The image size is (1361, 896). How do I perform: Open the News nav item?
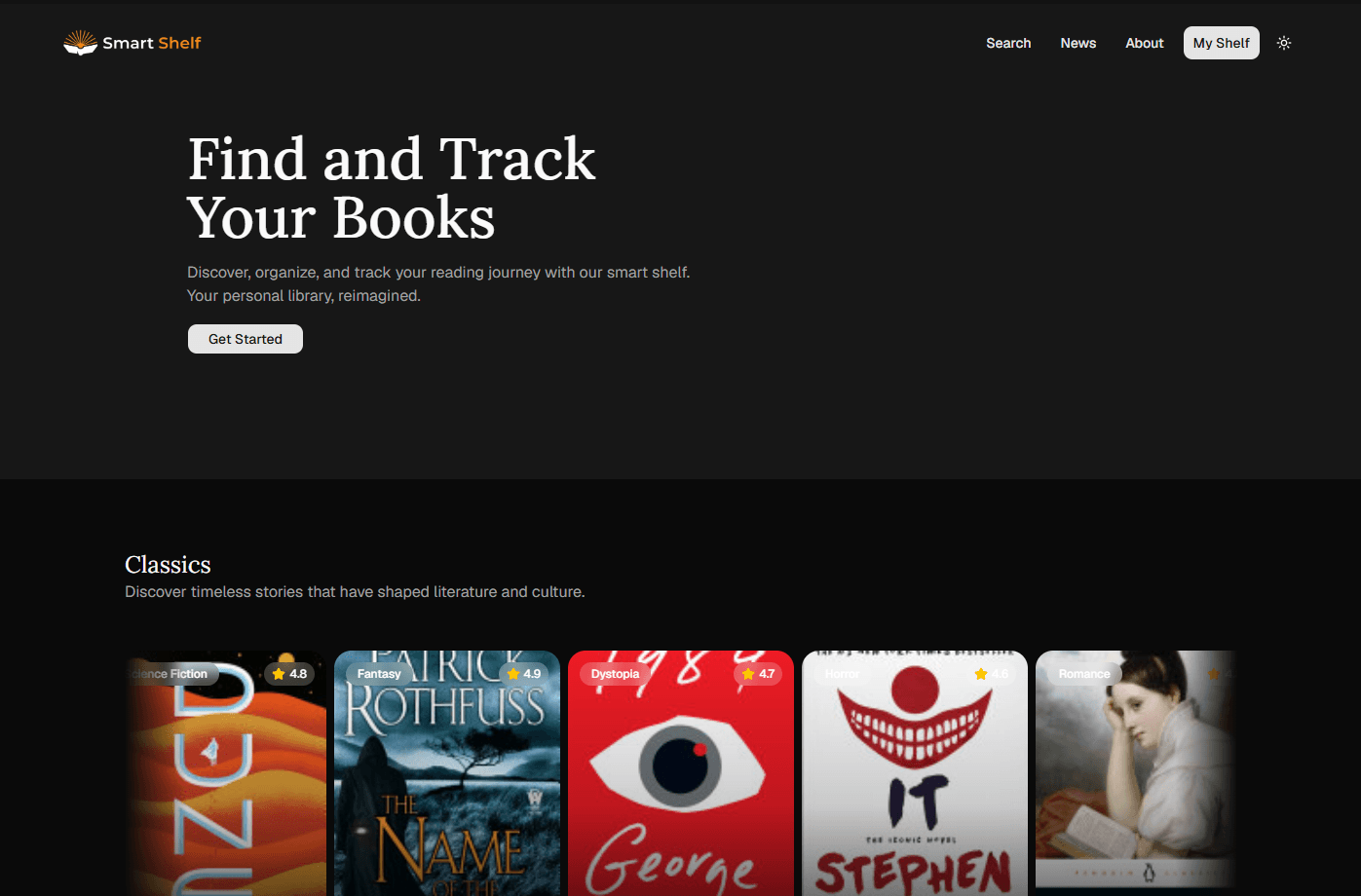1078,43
